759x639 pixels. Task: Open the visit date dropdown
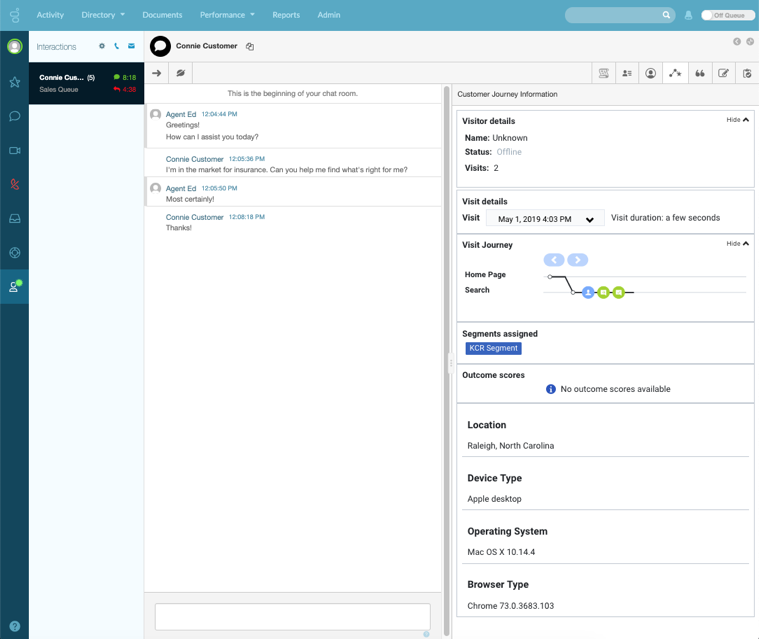tap(545, 219)
